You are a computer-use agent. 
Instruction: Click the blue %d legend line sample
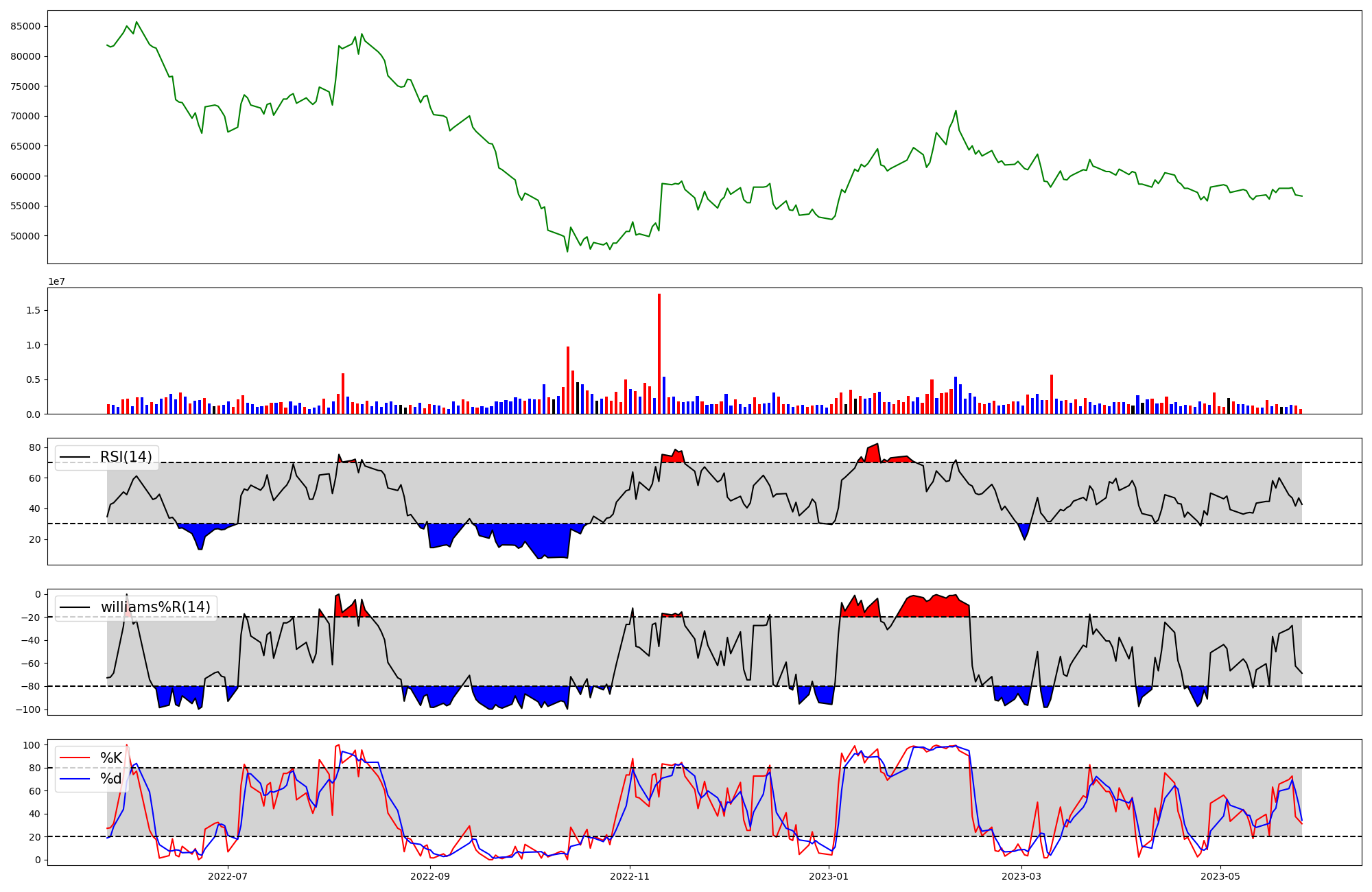click(75, 779)
